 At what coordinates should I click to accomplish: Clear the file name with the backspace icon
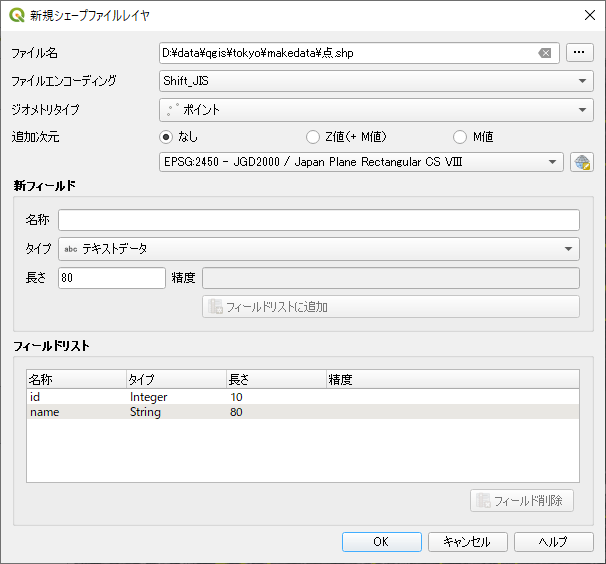click(545, 53)
